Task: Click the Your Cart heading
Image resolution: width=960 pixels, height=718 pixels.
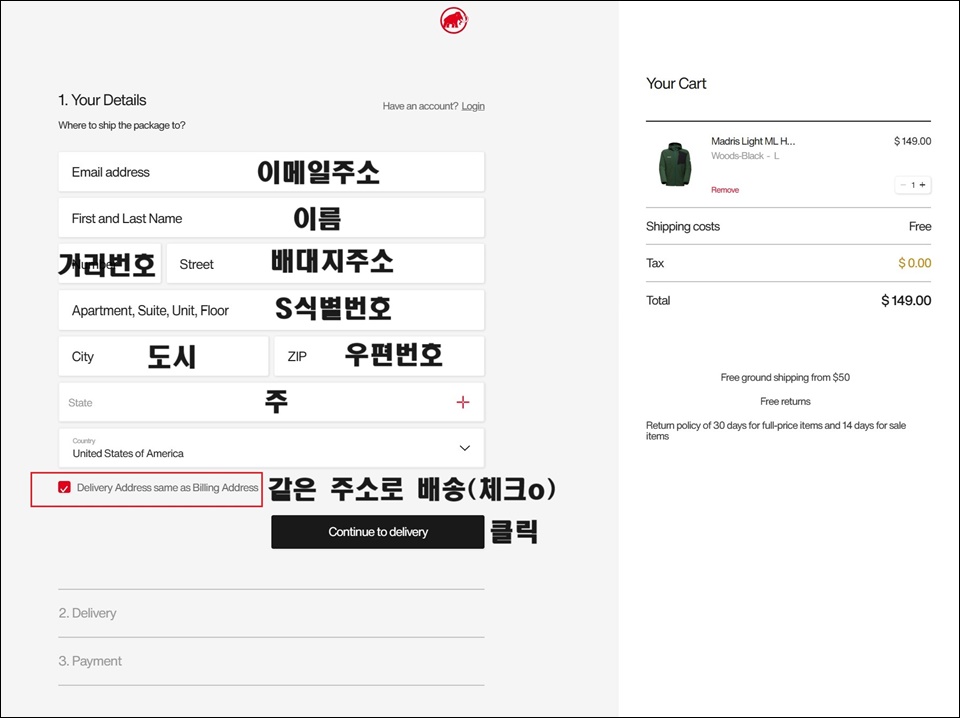Action: 676,83
